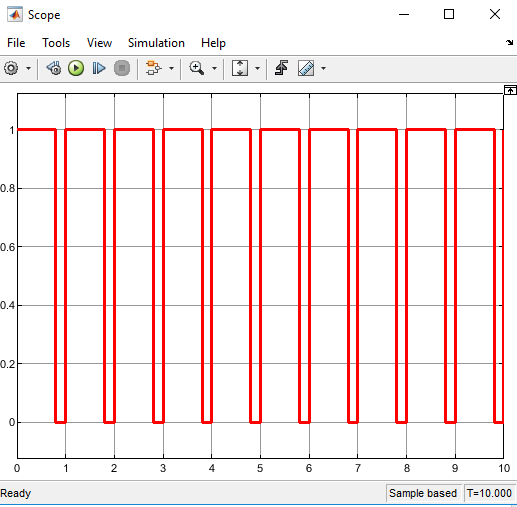Open the File menu
Image resolution: width=517 pixels, height=507 pixels.
click(x=16, y=43)
